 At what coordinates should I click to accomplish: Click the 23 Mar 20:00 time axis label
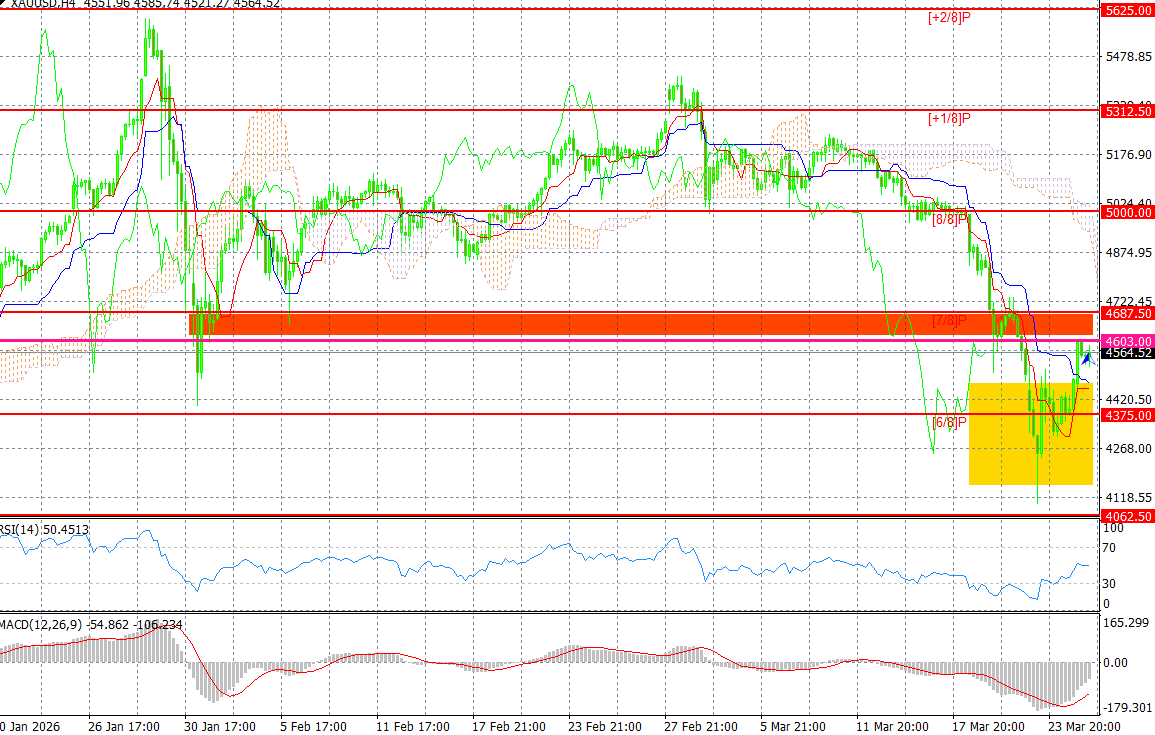click(x=1085, y=726)
